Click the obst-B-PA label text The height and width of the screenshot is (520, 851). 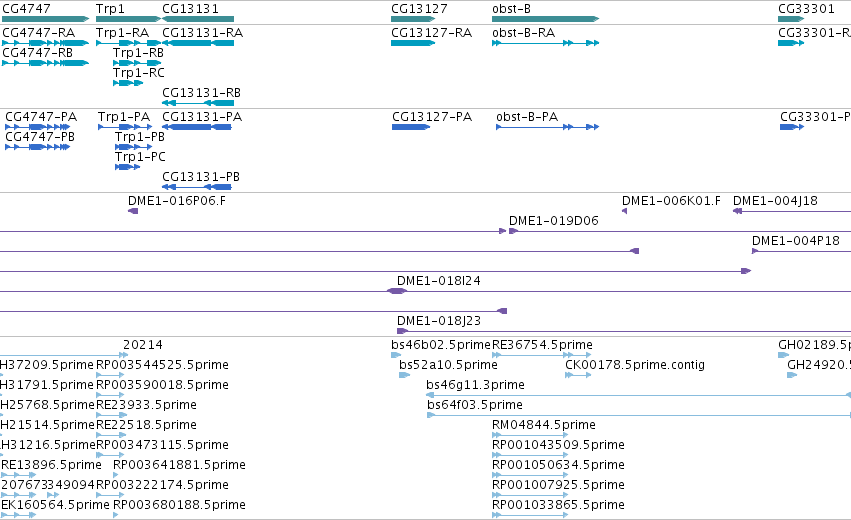527,117
